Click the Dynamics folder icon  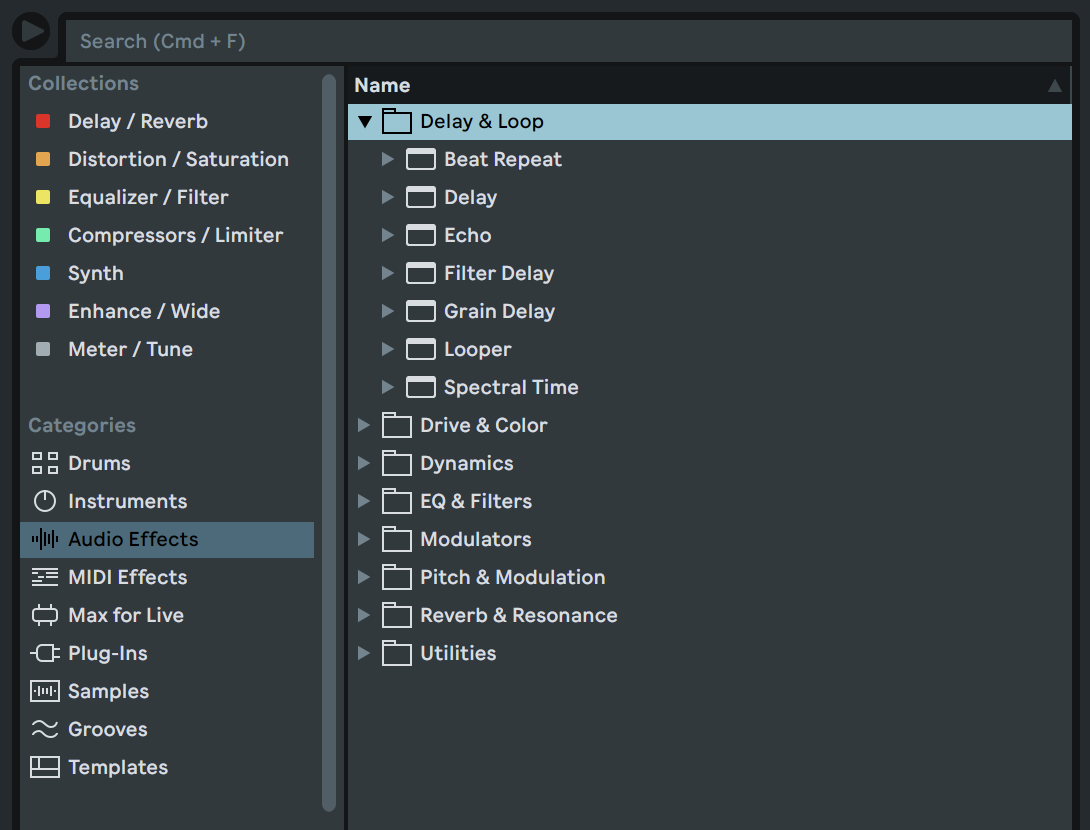(x=397, y=462)
